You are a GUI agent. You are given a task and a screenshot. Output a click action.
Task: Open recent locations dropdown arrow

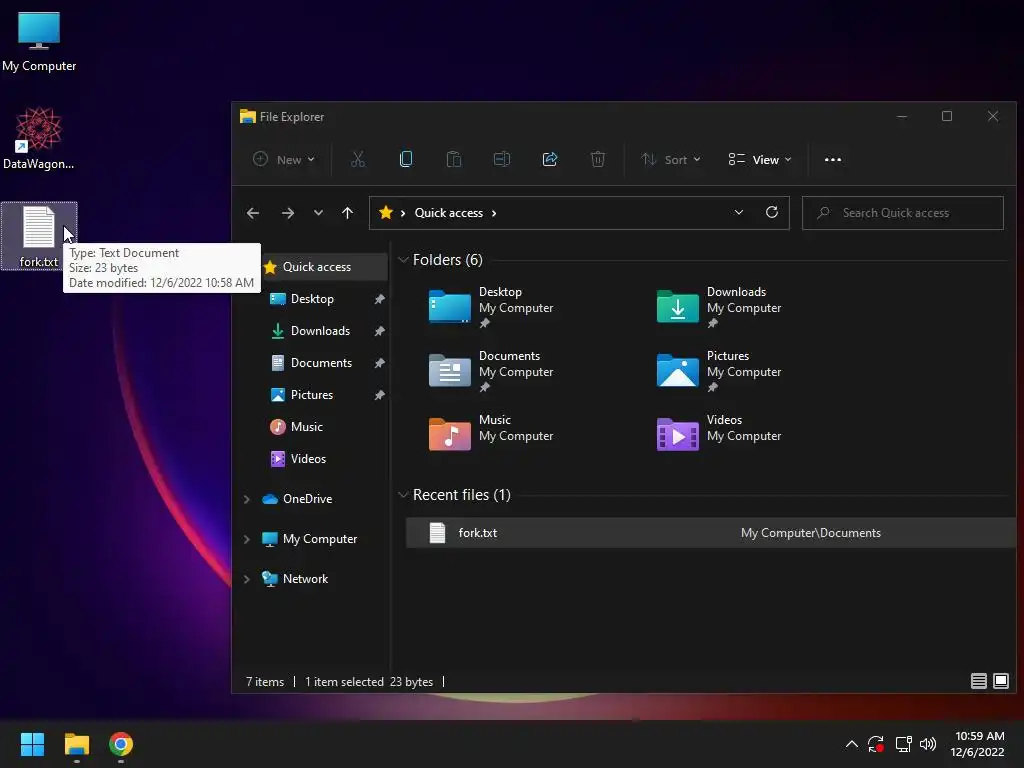318,213
